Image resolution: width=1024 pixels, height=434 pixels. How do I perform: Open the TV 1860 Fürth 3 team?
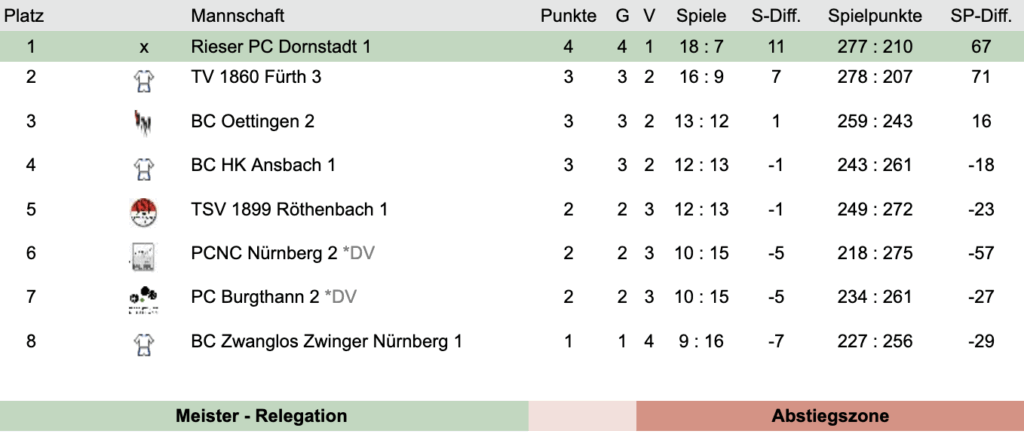pyautogui.click(x=257, y=76)
